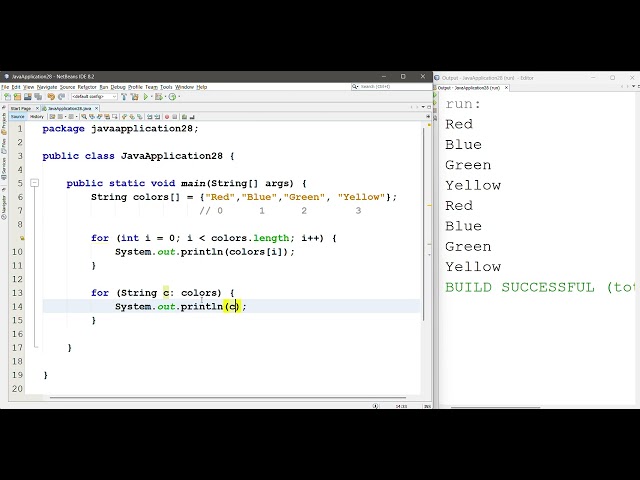Select the Output JavaApplication28 (run) tab
This screenshot has height=480, width=640.
[x=469, y=88]
